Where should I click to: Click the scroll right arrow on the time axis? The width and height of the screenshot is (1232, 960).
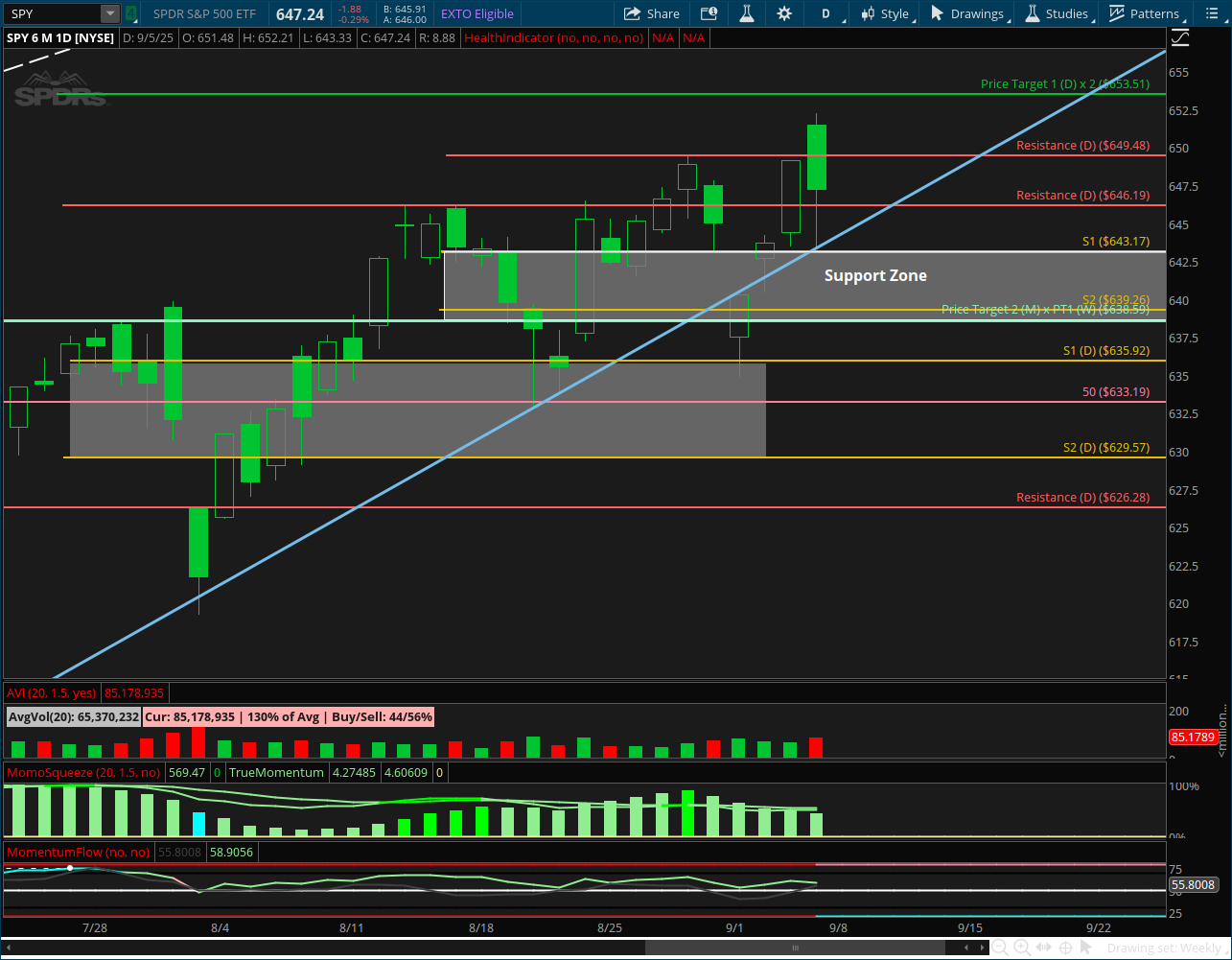click(983, 948)
